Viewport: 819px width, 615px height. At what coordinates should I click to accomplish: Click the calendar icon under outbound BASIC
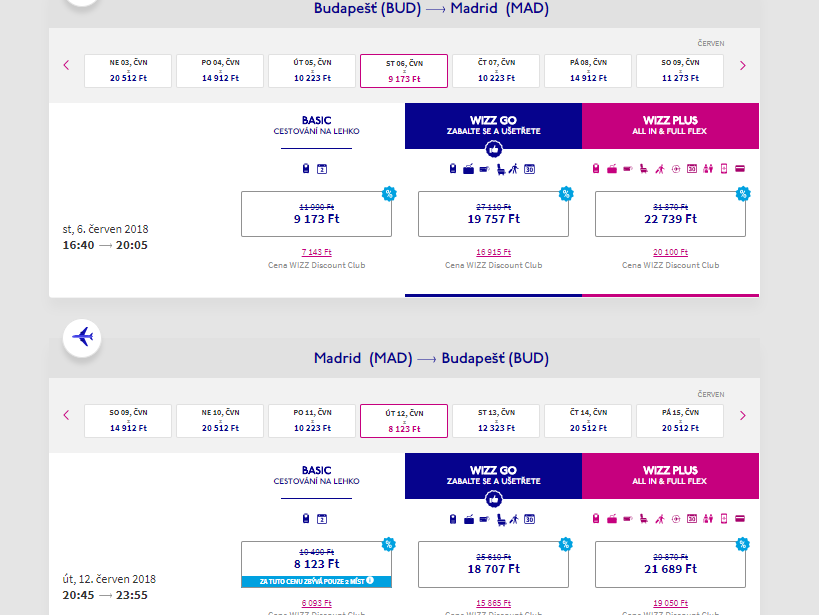(x=322, y=168)
